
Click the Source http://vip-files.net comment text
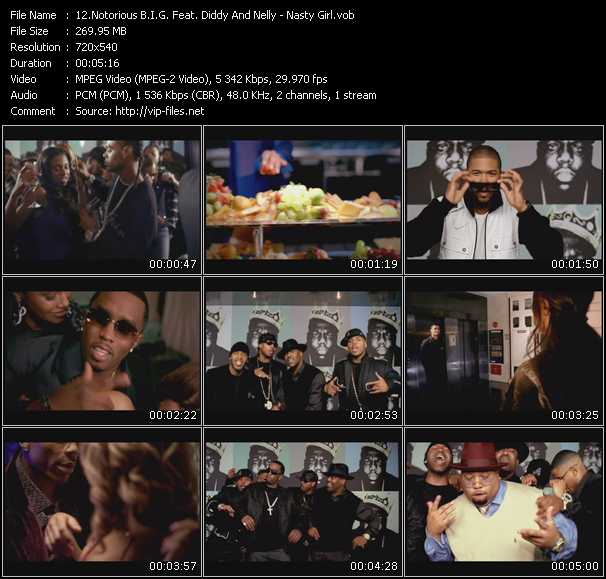[x=140, y=111]
